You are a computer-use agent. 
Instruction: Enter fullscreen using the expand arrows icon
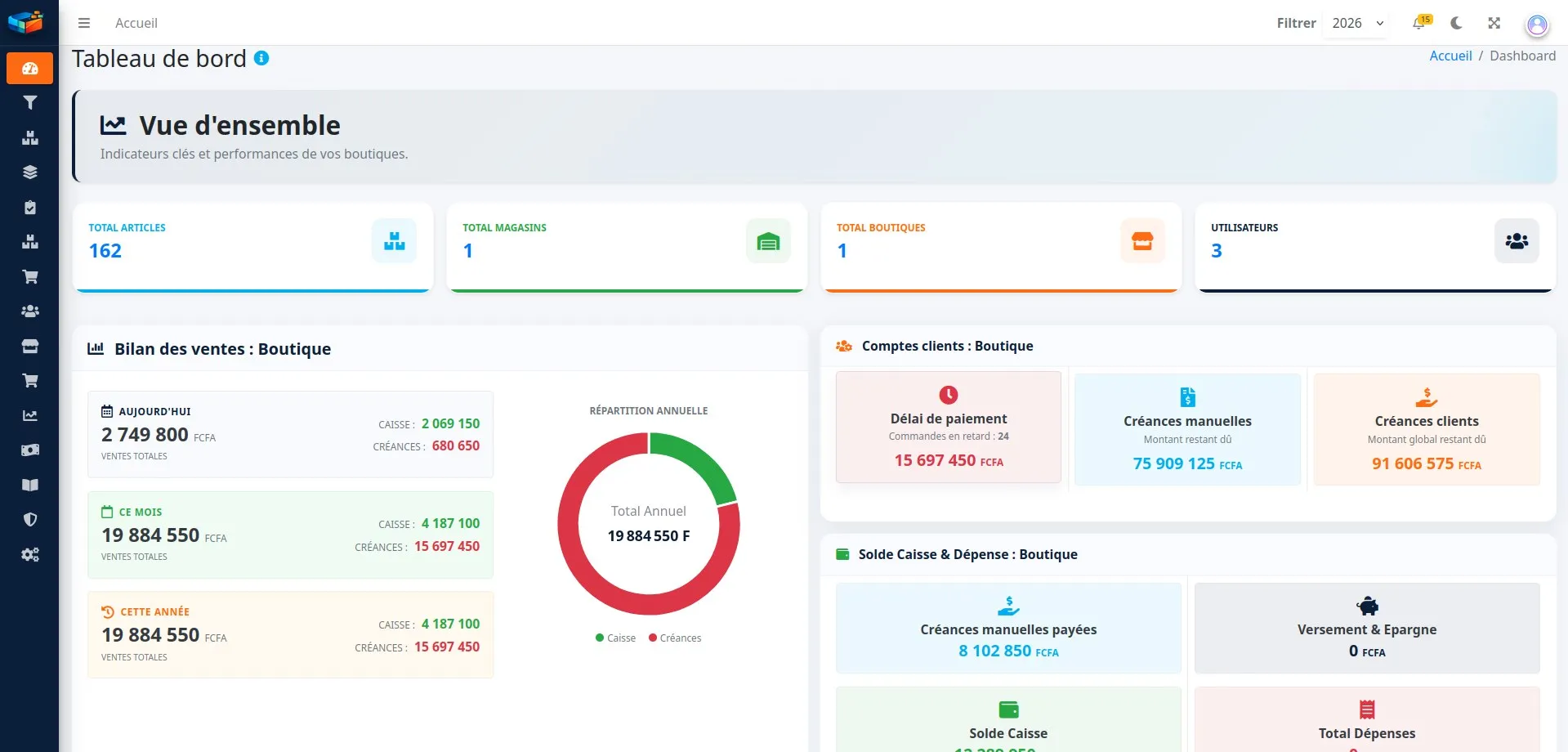click(x=1494, y=23)
